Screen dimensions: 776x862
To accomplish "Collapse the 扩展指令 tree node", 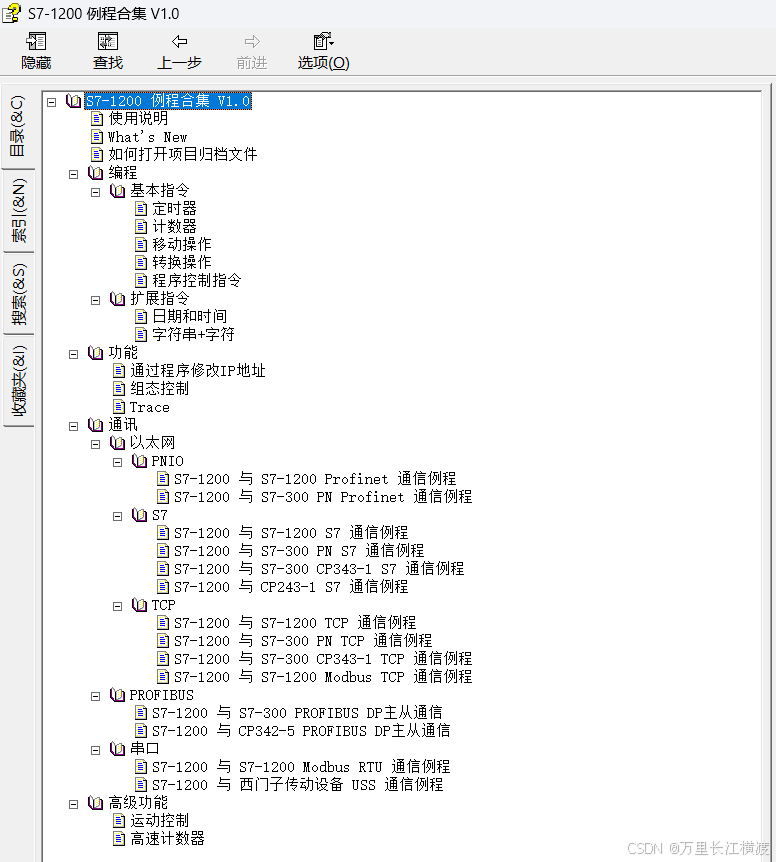I will [96, 300].
